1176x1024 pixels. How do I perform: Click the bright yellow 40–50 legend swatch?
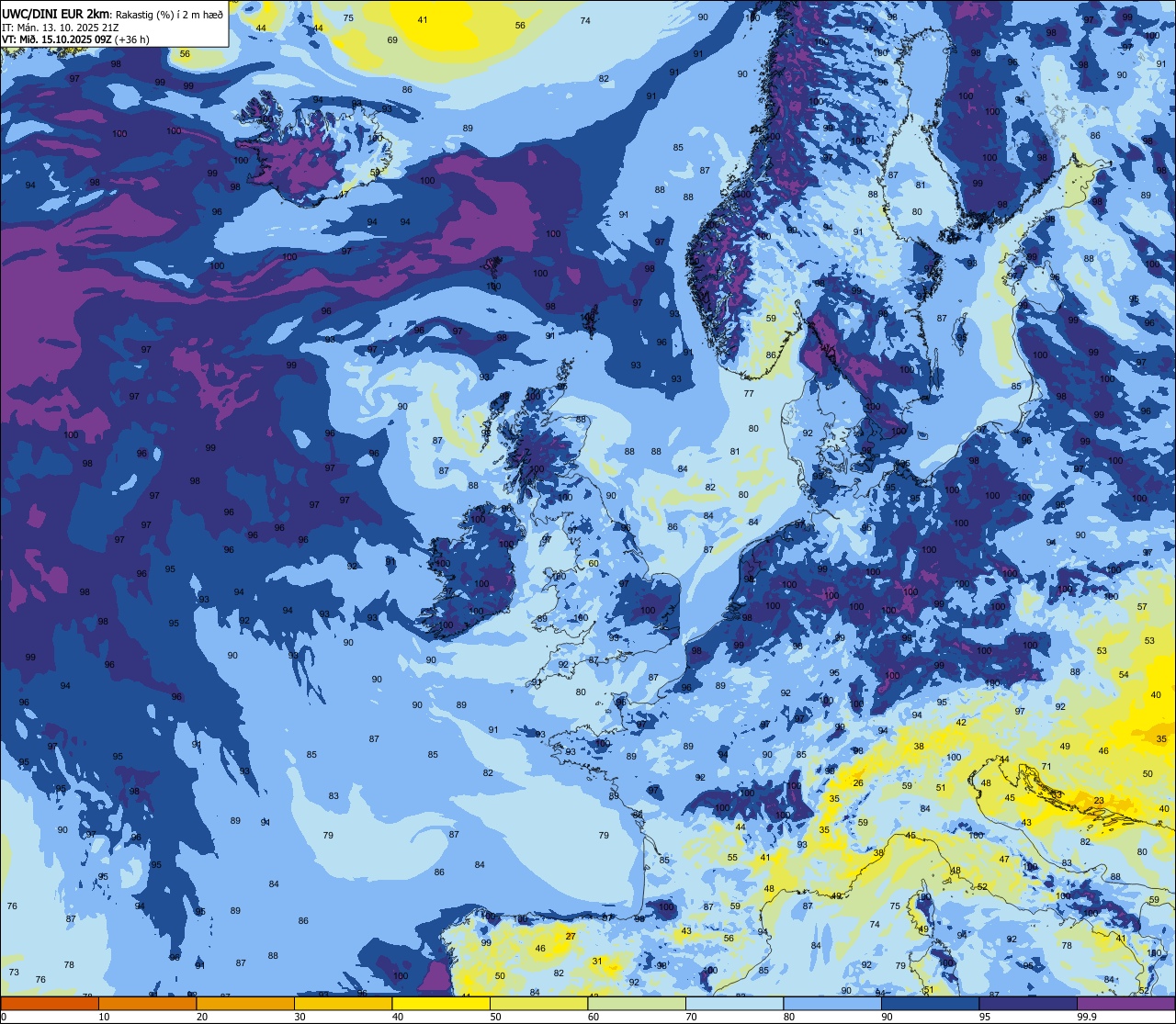[x=441, y=1003]
